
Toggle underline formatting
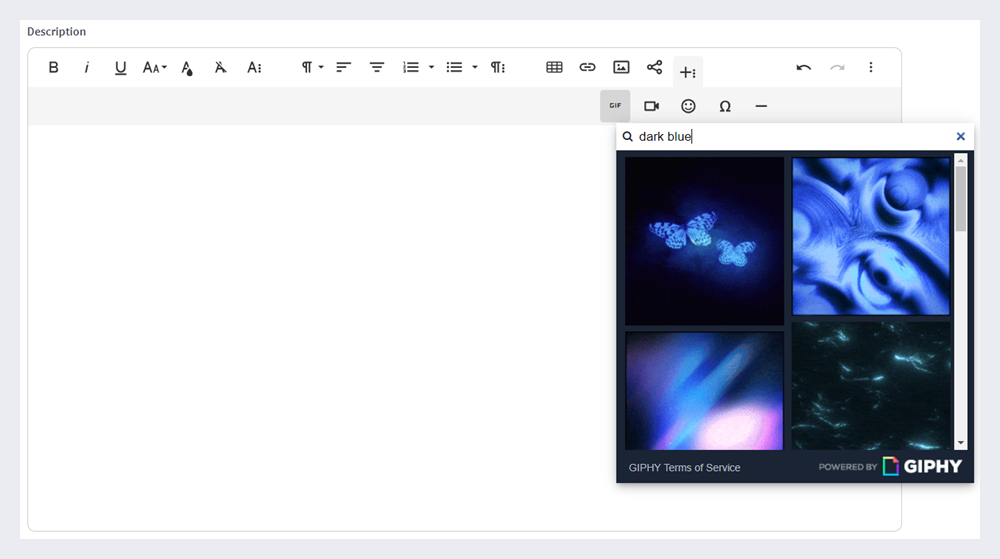click(x=120, y=68)
